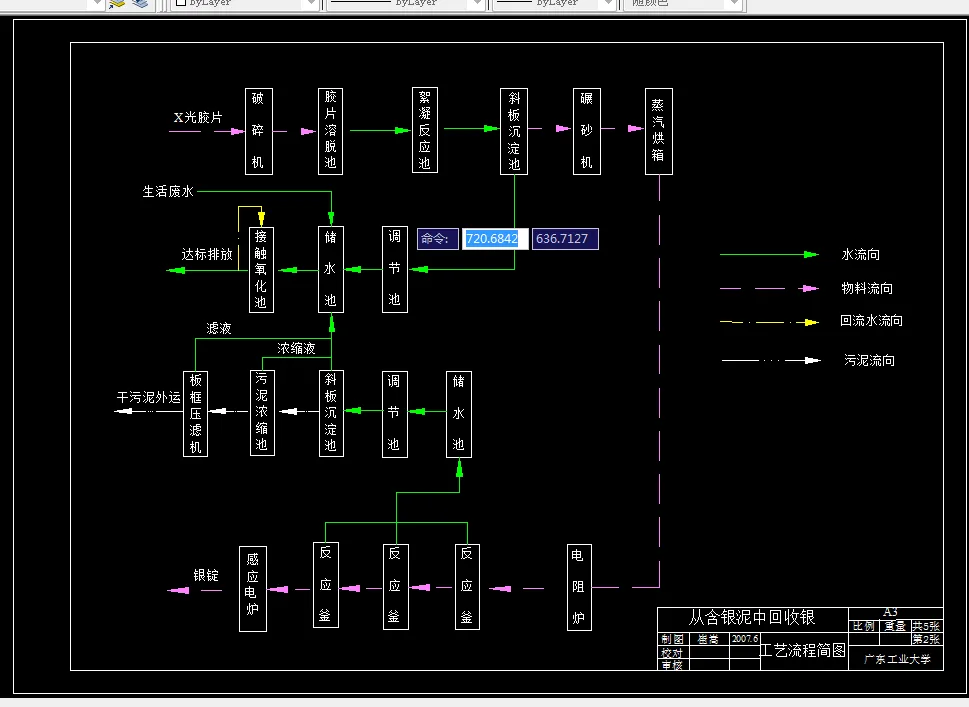Select the 反应釜 box next to 感应电炉

point(326,585)
